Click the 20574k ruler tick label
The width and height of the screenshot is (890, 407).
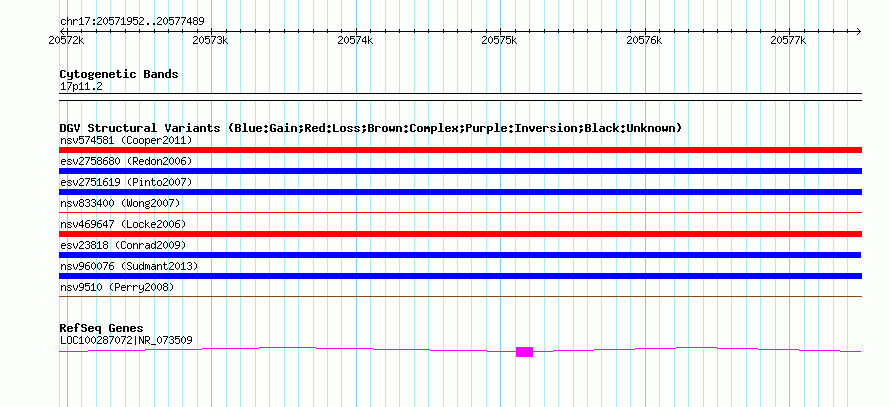point(355,40)
